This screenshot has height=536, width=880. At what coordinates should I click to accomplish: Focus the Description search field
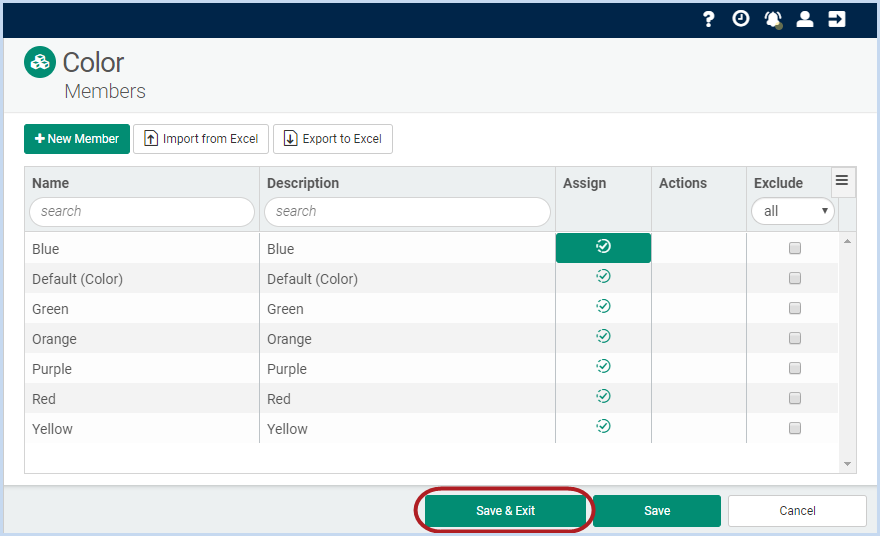407,212
